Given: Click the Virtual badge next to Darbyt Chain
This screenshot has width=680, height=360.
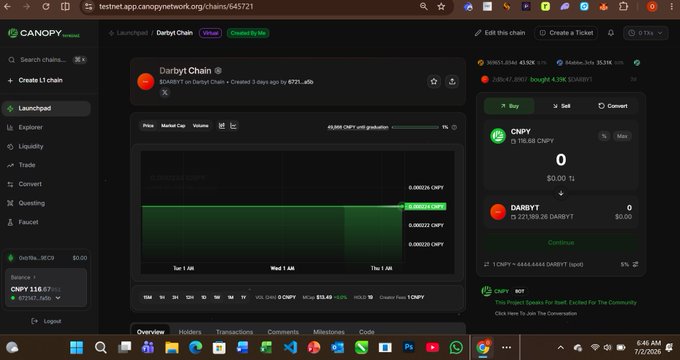Looking at the screenshot, I should pos(210,33).
